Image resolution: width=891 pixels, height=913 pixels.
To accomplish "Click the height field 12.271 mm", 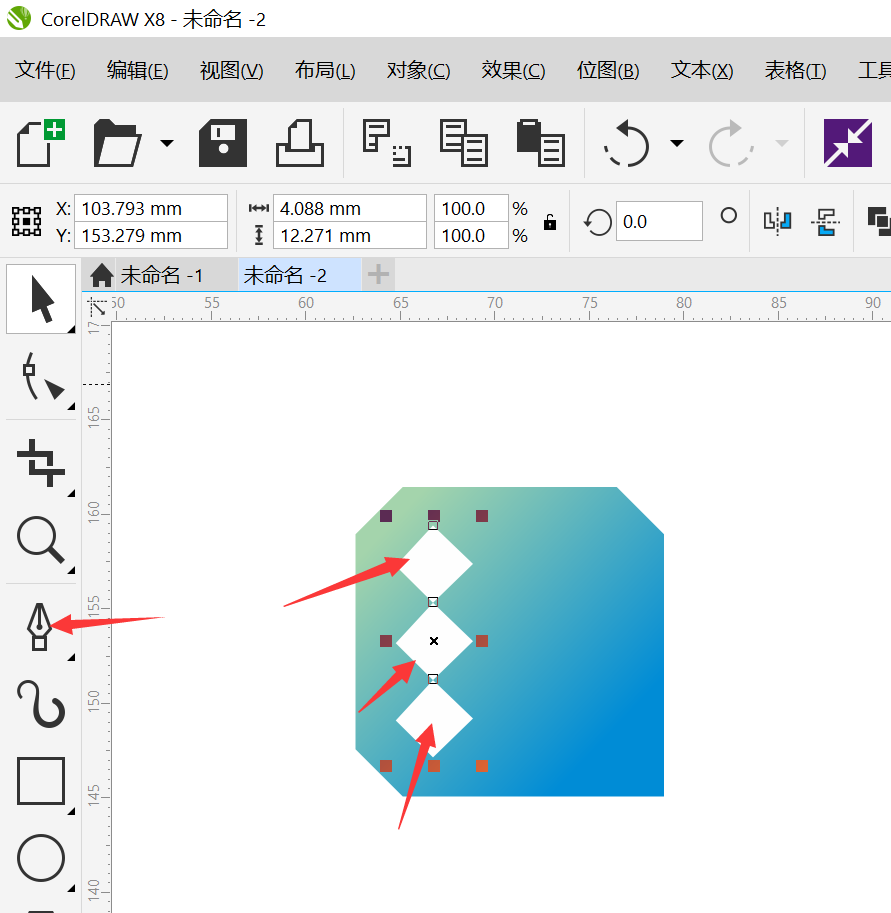I will pos(350,235).
